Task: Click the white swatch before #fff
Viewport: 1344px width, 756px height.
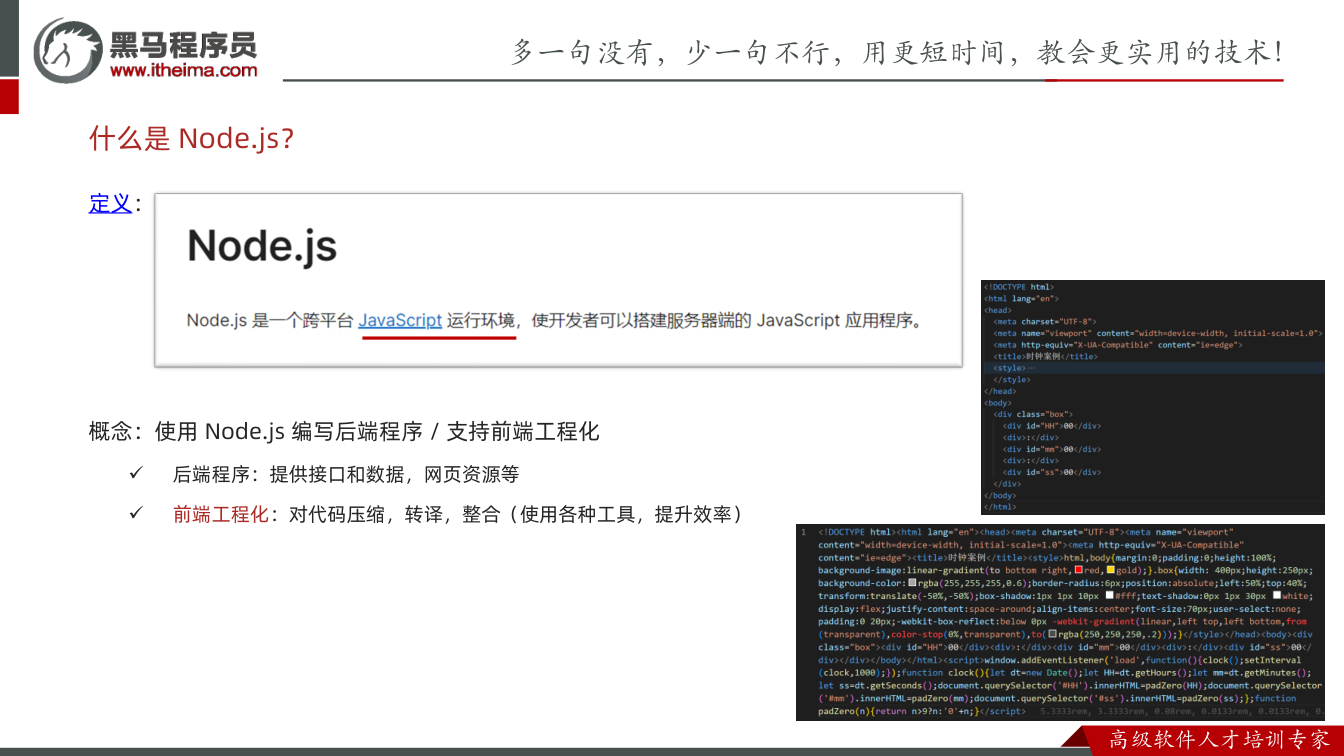Action: click(1109, 596)
